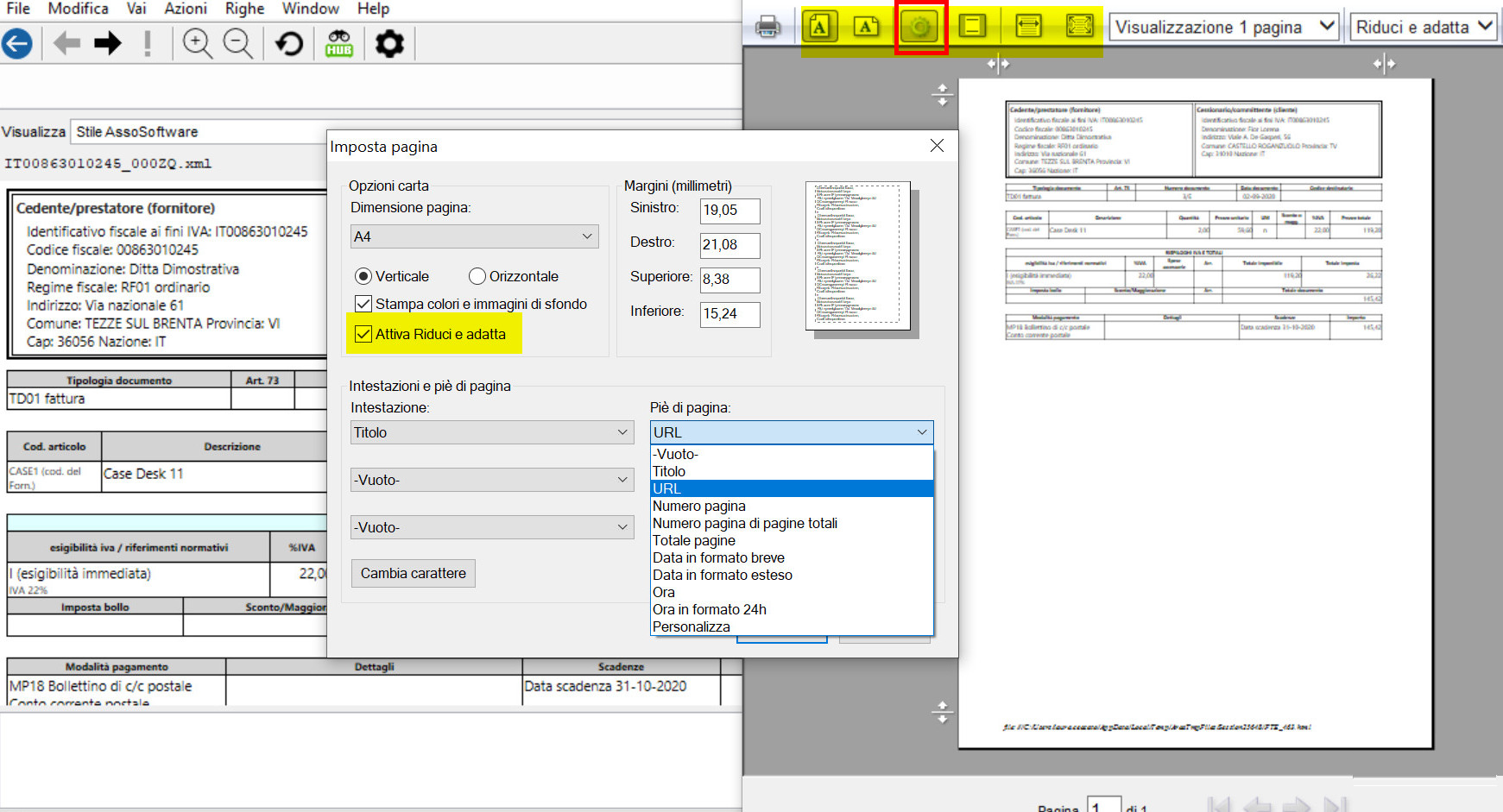Choose Personalizza from footer list
Viewport: 1503px width, 812px height.
click(x=792, y=626)
